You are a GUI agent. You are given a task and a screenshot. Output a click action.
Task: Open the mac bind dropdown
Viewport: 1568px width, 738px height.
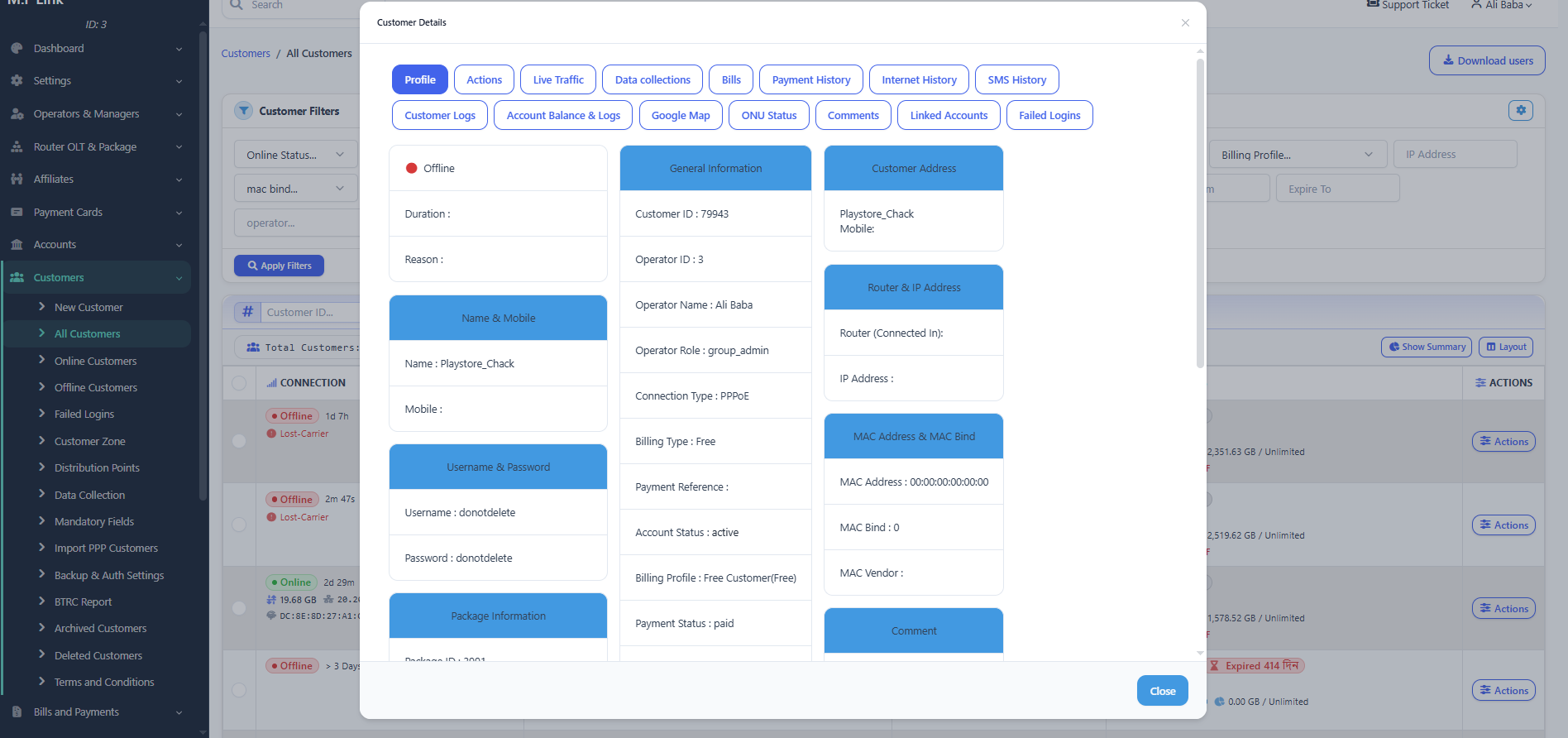(x=296, y=189)
